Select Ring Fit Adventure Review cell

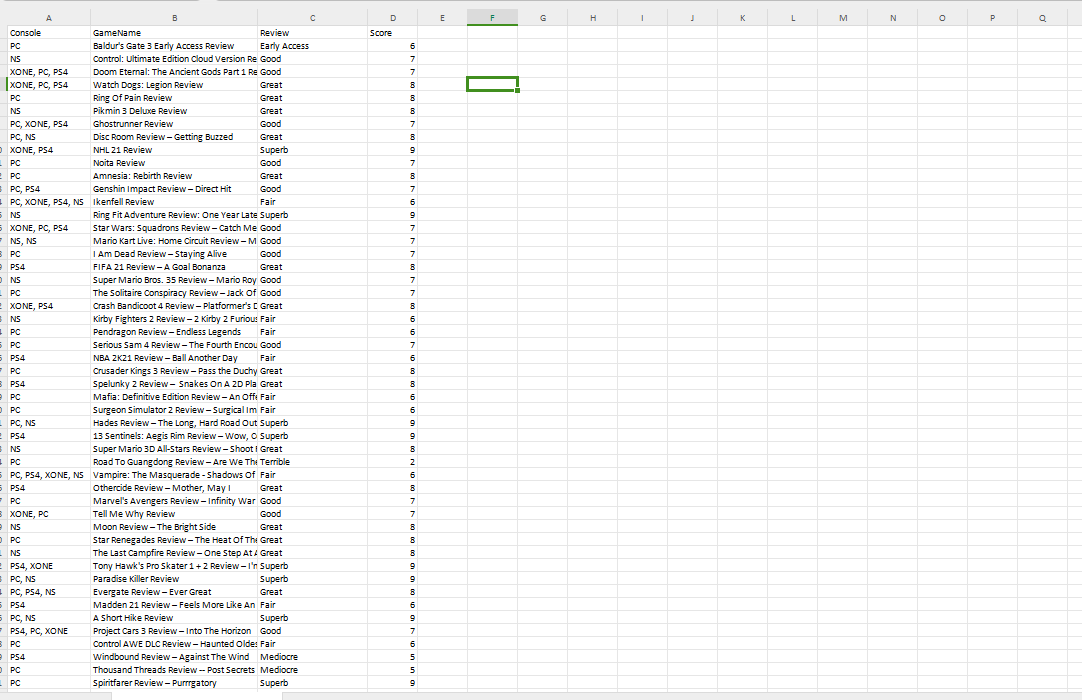pyautogui.click(x=174, y=215)
